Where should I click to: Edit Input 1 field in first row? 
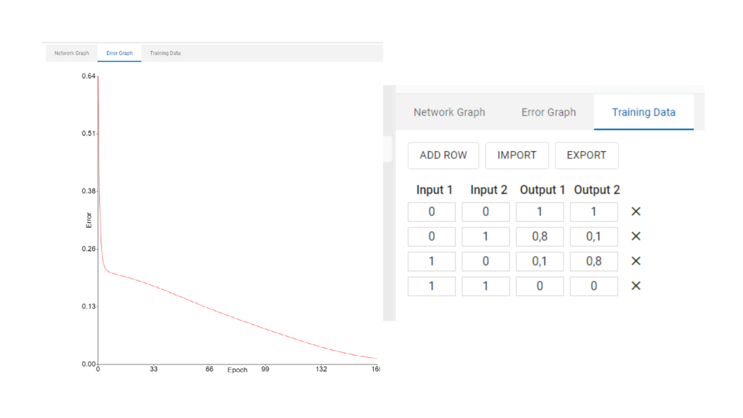coord(432,212)
